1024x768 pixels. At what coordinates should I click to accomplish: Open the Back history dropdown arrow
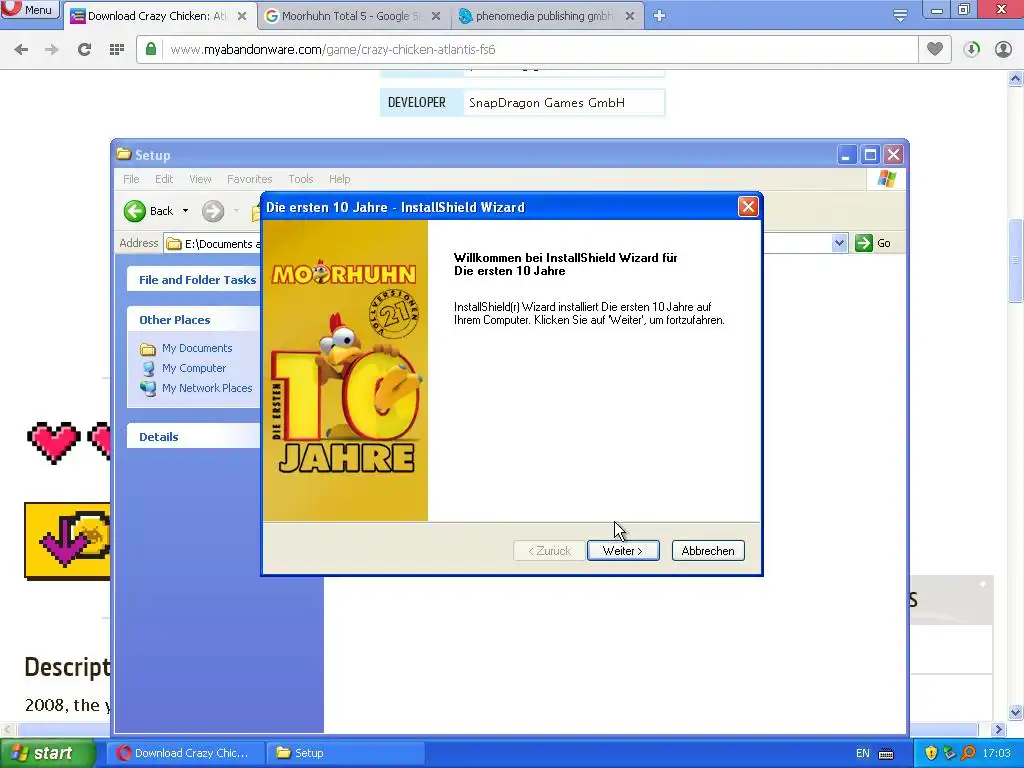click(185, 211)
